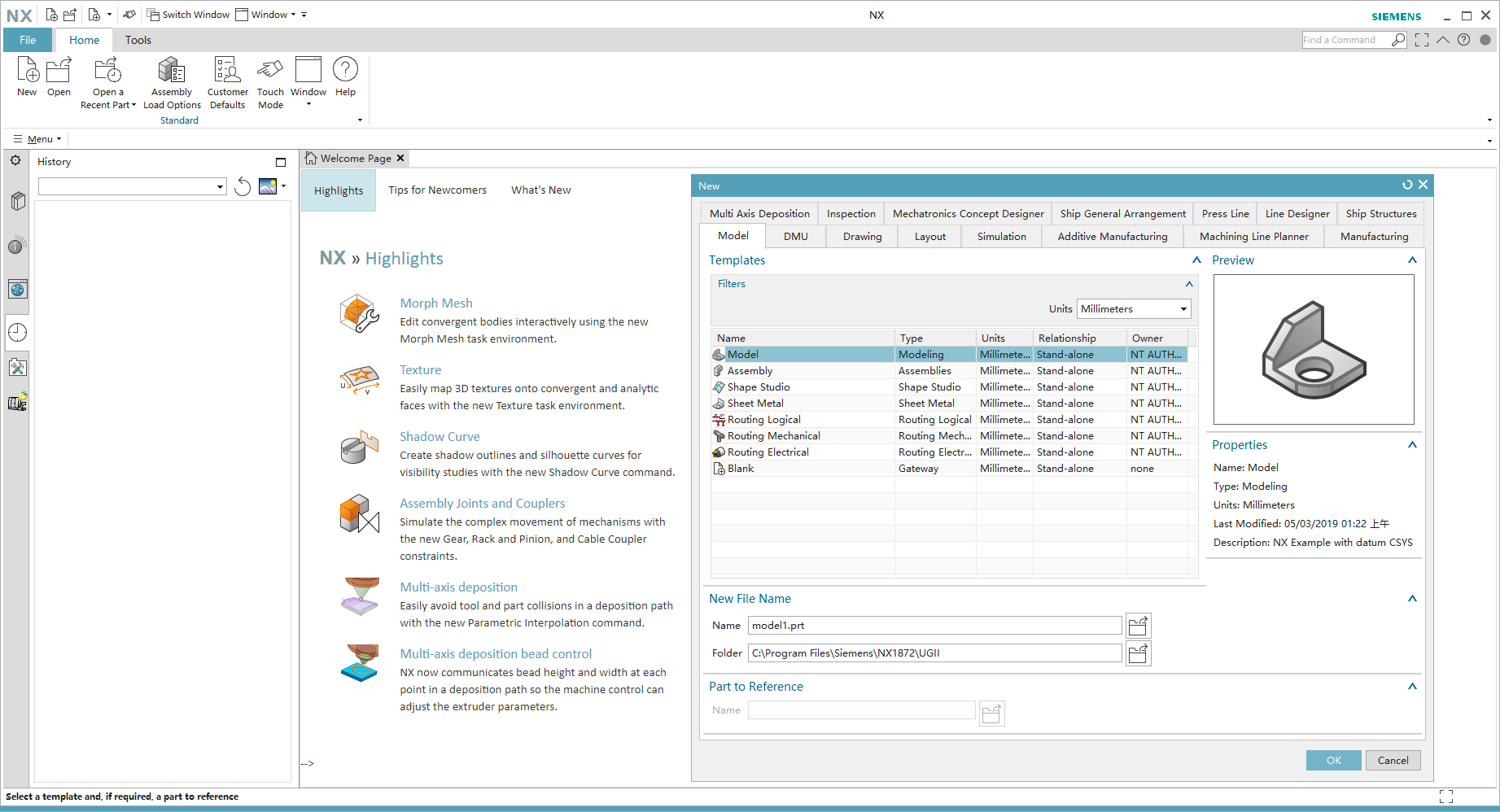Click the Texture highlight icon
This screenshot has height=812, width=1500.
359,380
